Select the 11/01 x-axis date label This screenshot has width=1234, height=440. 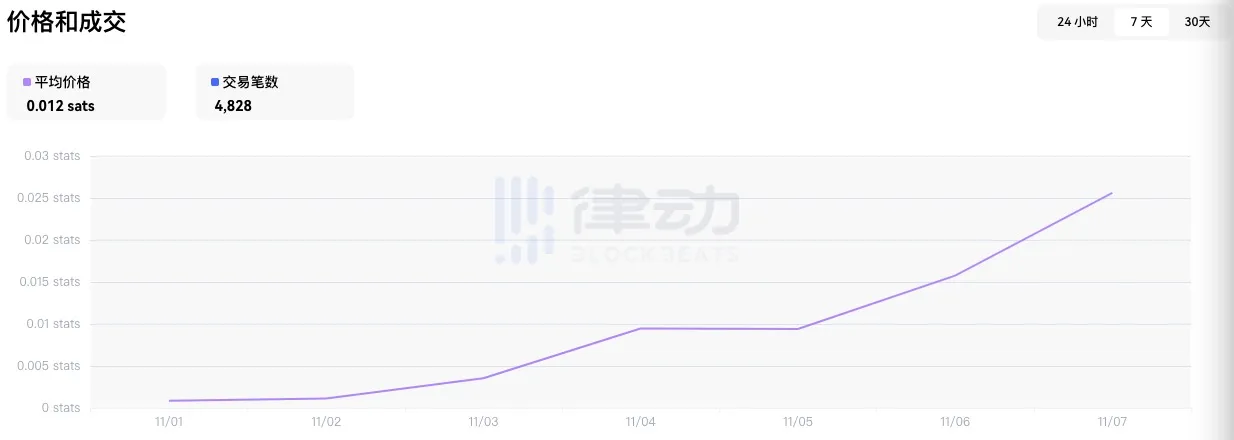coord(169,422)
